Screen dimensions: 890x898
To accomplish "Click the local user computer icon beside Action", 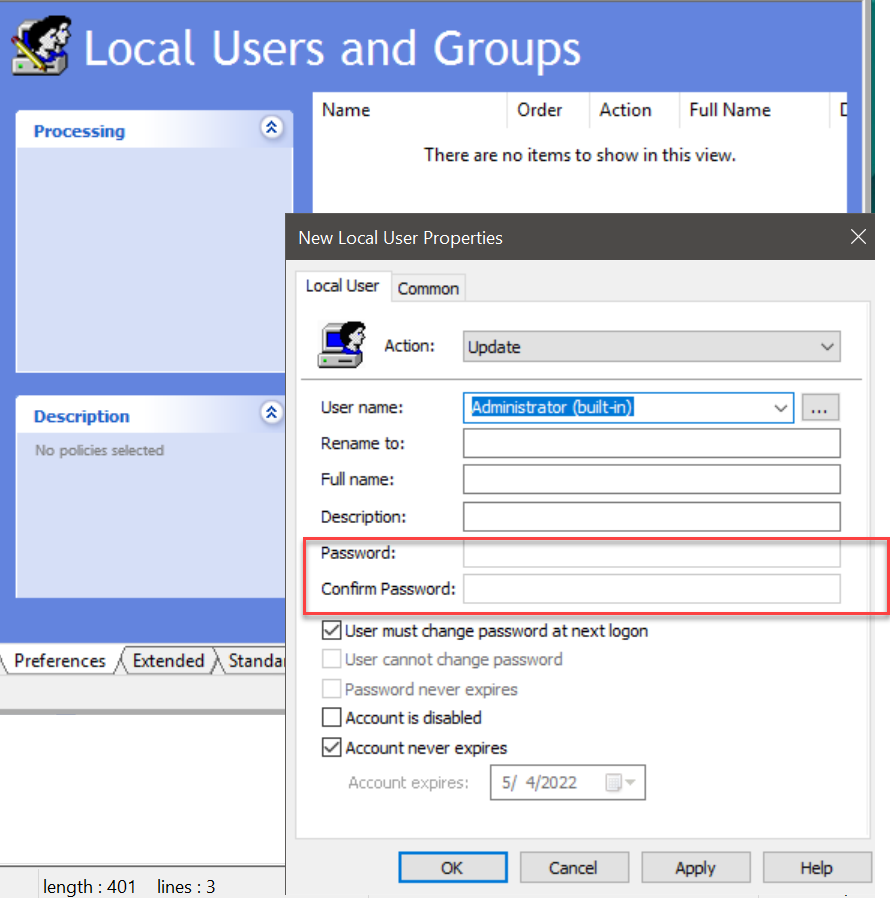I will (x=342, y=345).
